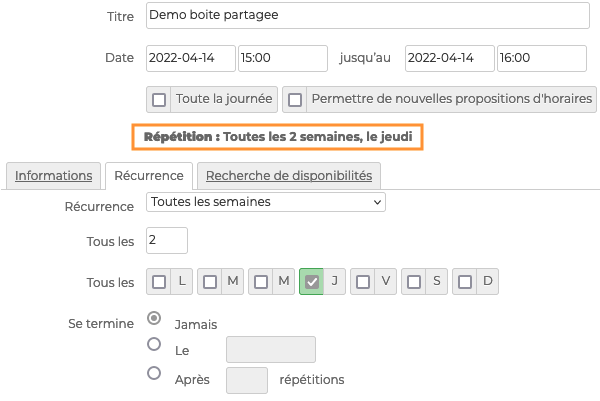This screenshot has height=401, width=600.
Task: Check 'Permettre de nouvelles propositions d'horaires'
Action: point(295,100)
